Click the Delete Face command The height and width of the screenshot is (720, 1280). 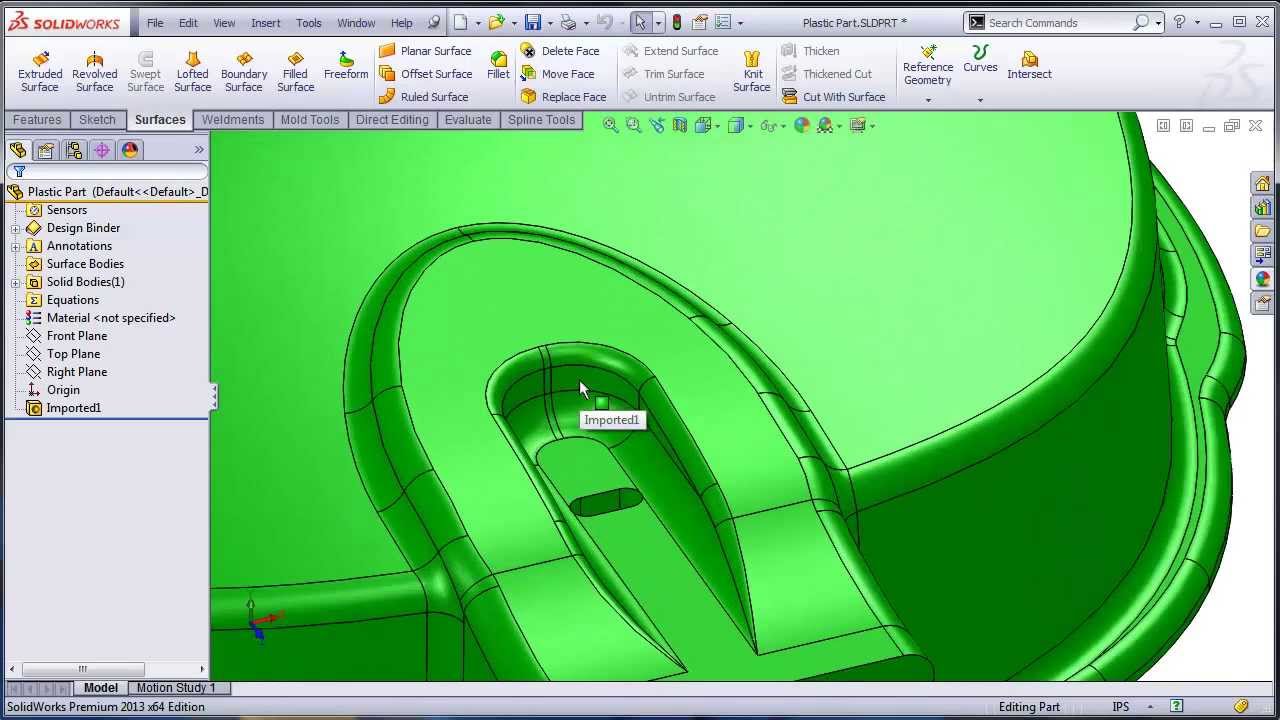point(560,51)
